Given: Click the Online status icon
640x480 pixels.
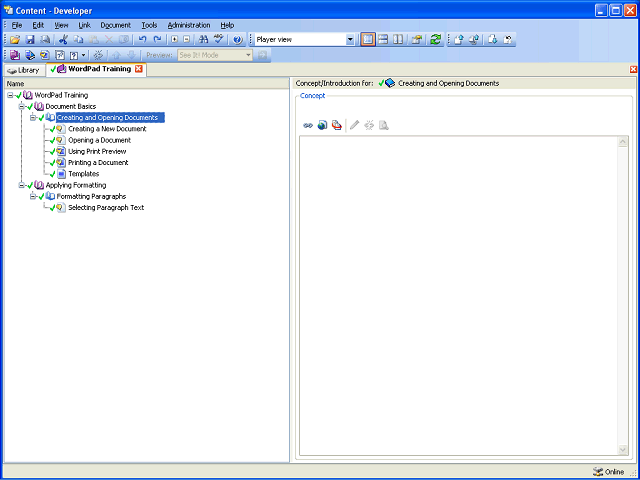Looking at the screenshot, I should [x=598, y=471].
